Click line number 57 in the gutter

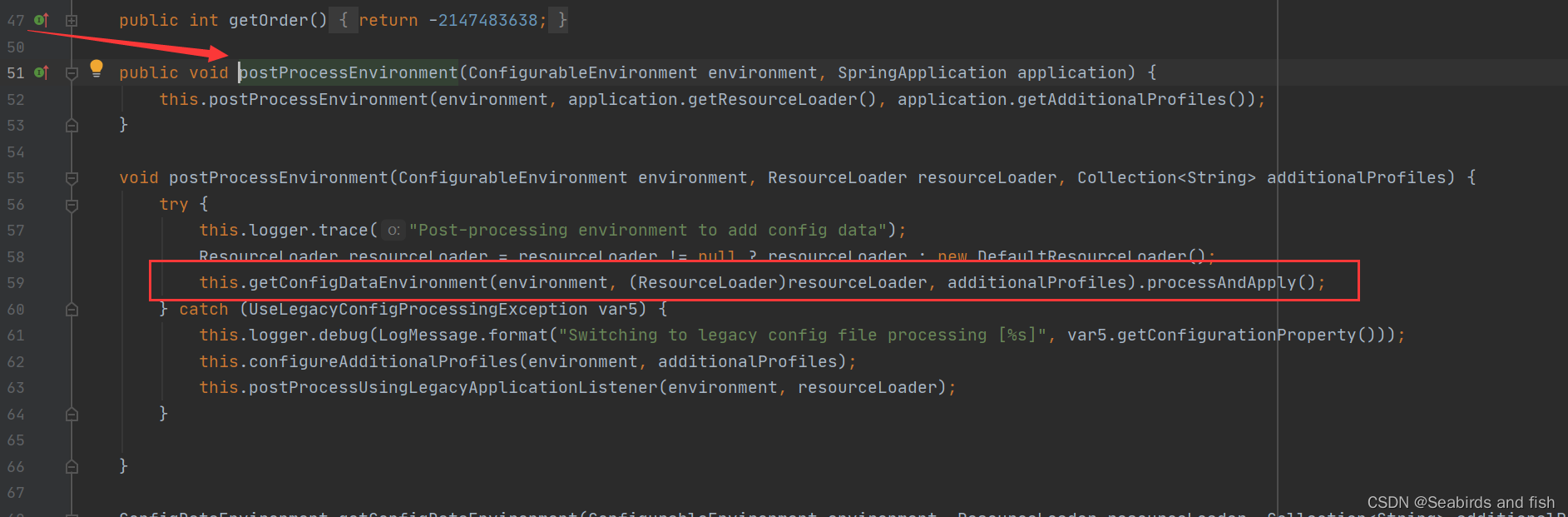[16, 230]
